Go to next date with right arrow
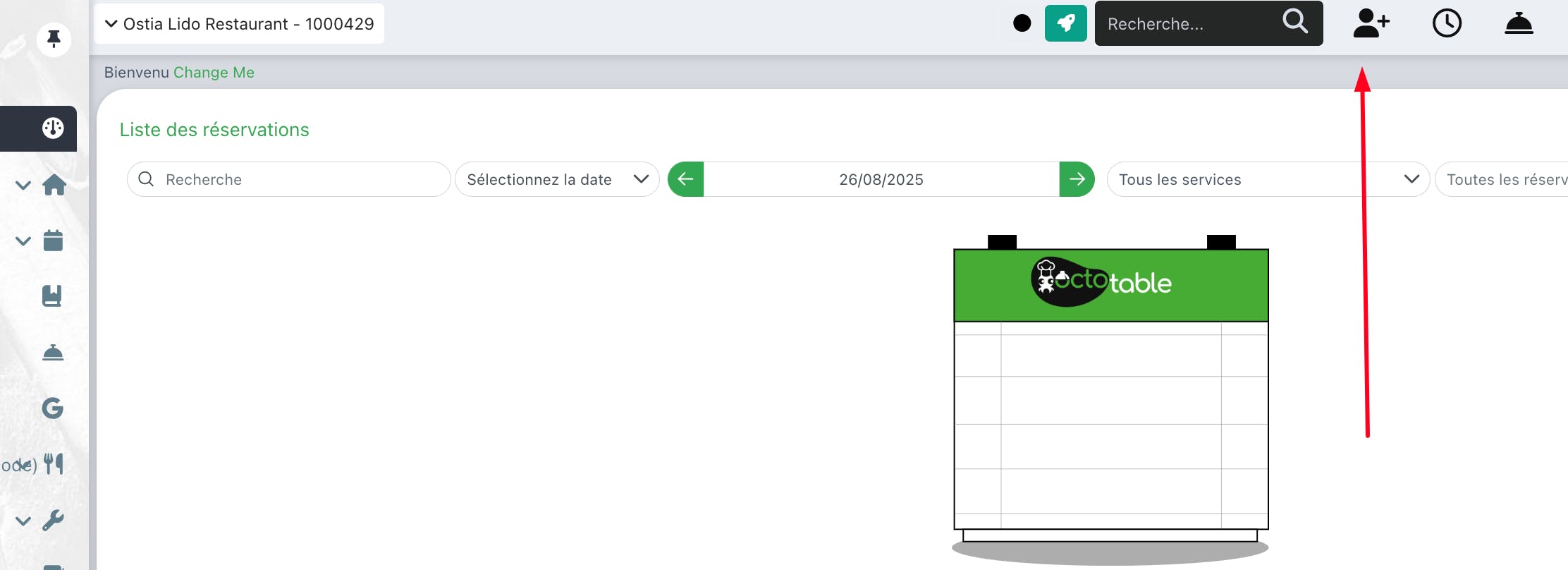 coord(1077,179)
